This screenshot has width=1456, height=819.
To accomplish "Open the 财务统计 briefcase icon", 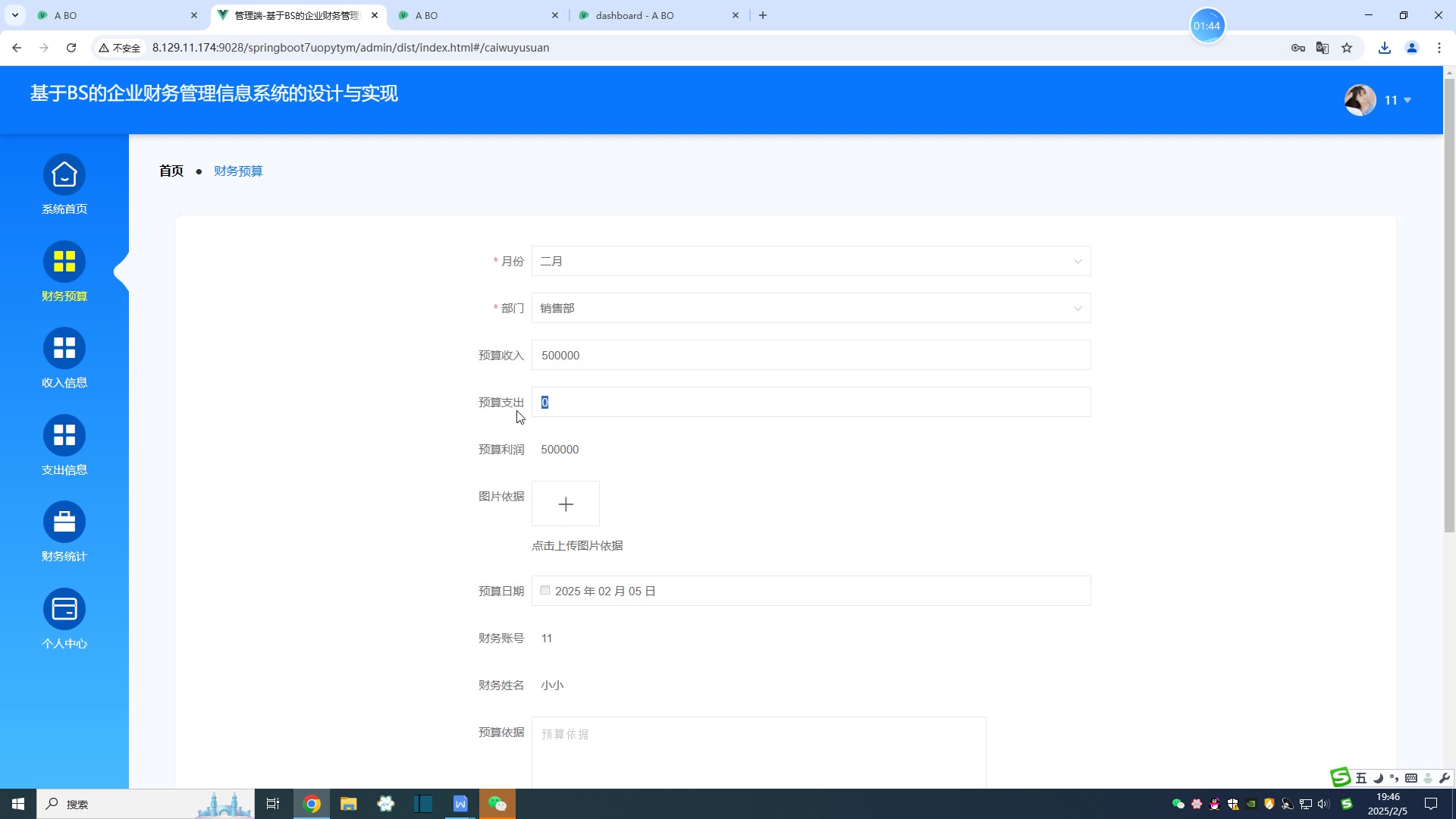I will pyautogui.click(x=64, y=522).
